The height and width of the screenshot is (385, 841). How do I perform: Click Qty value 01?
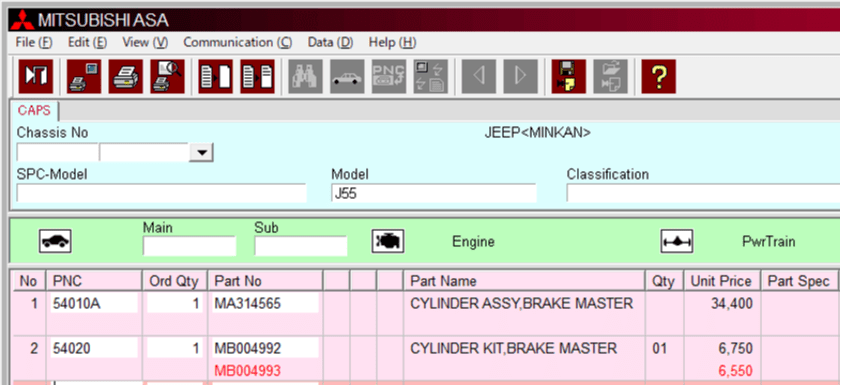click(660, 349)
